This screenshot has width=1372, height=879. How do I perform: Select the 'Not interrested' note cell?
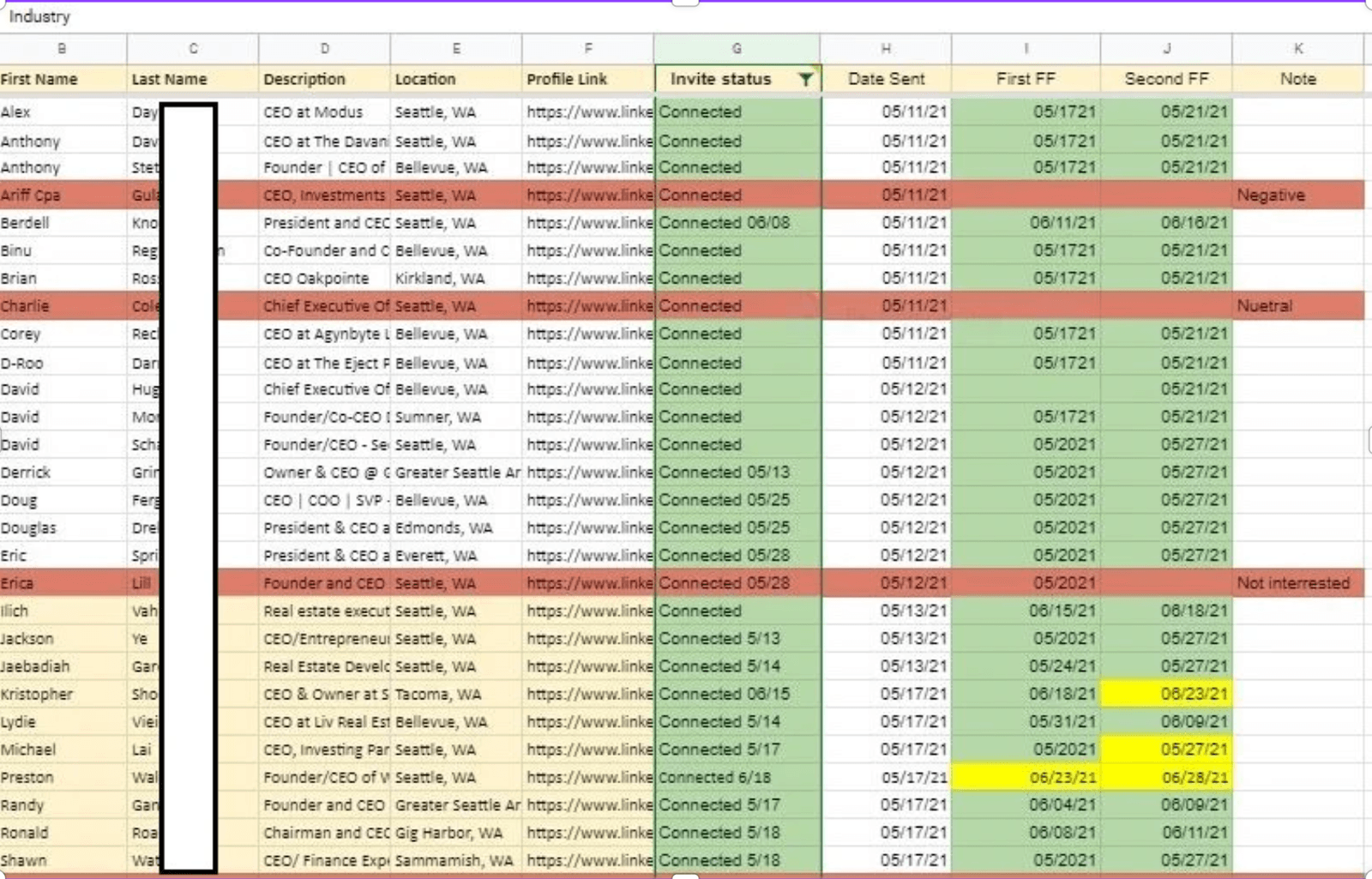click(1298, 583)
